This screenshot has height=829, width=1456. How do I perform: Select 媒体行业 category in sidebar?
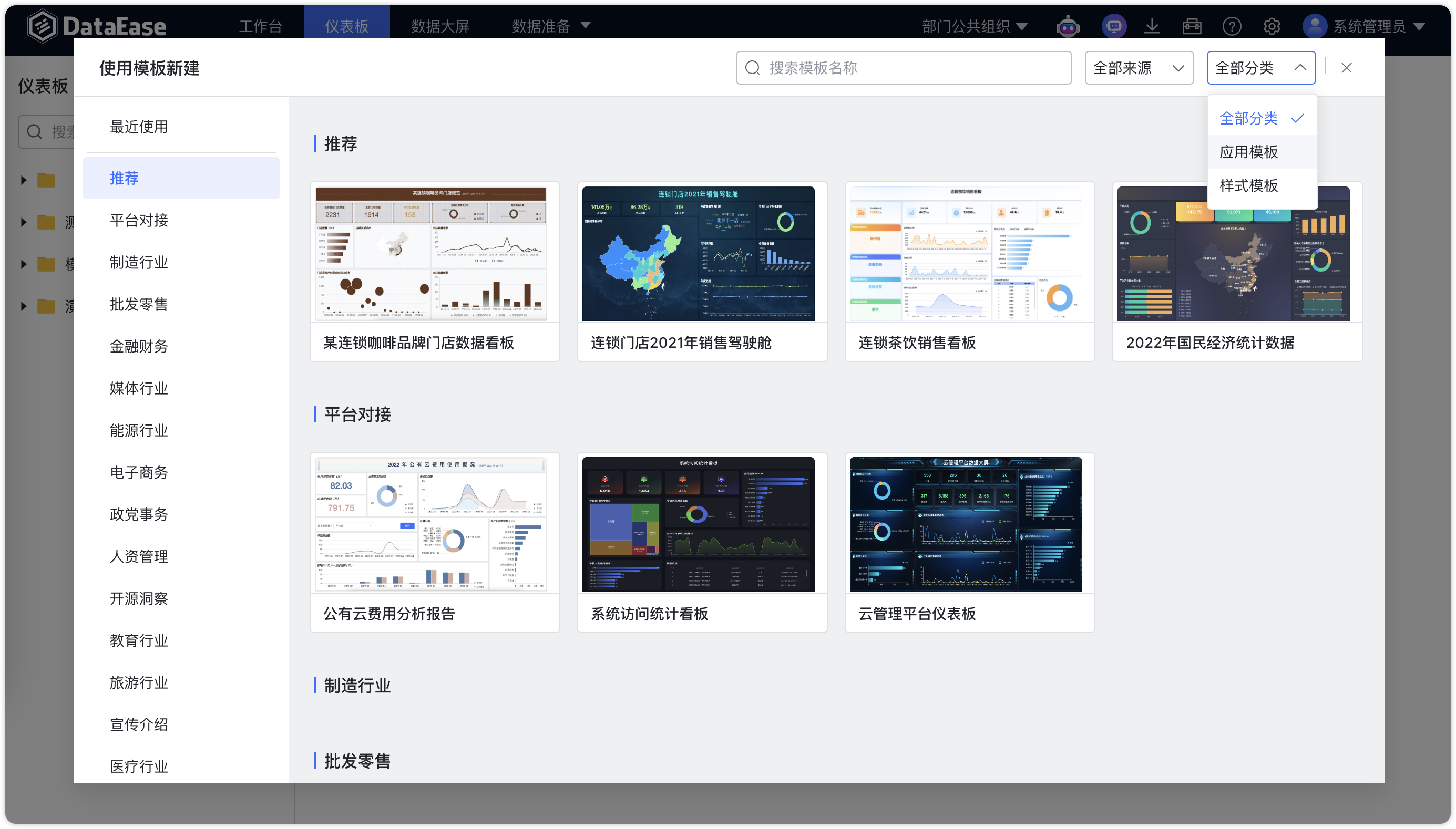[x=181, y=388]
